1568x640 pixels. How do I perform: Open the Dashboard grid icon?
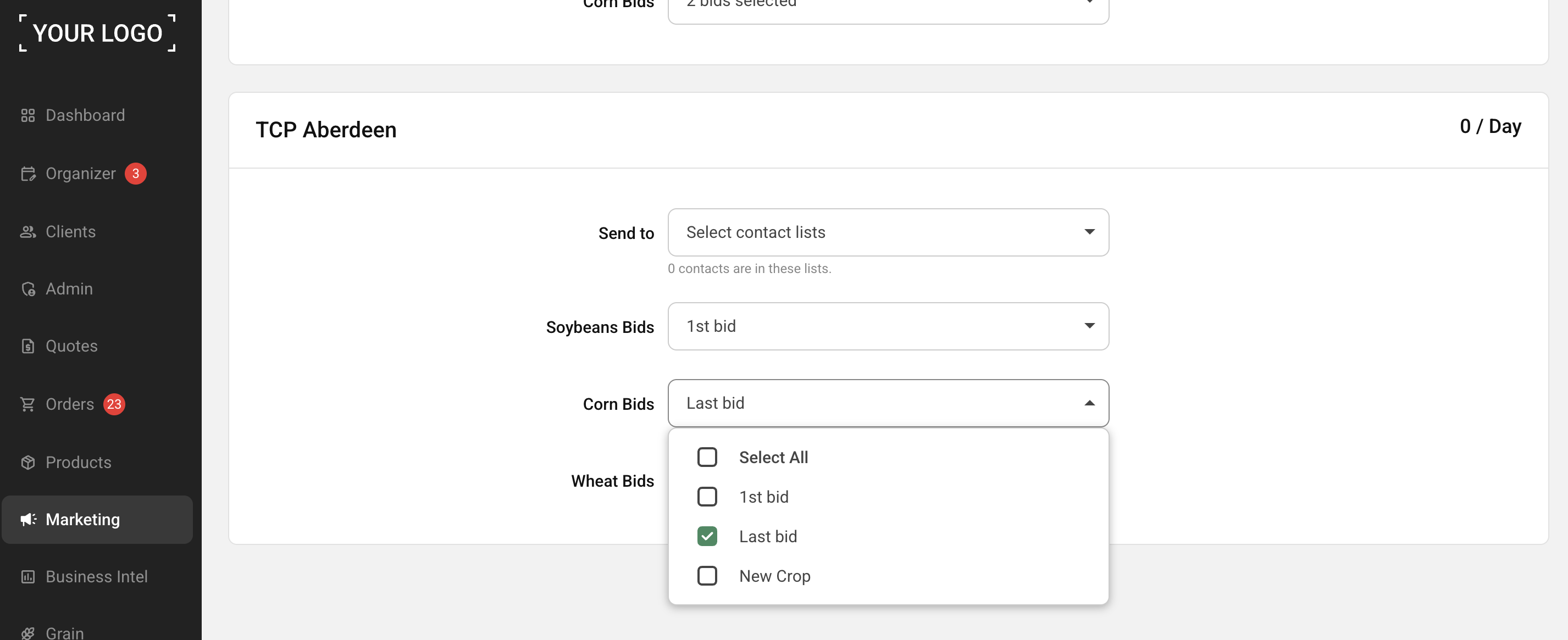[x=28, y=115]
